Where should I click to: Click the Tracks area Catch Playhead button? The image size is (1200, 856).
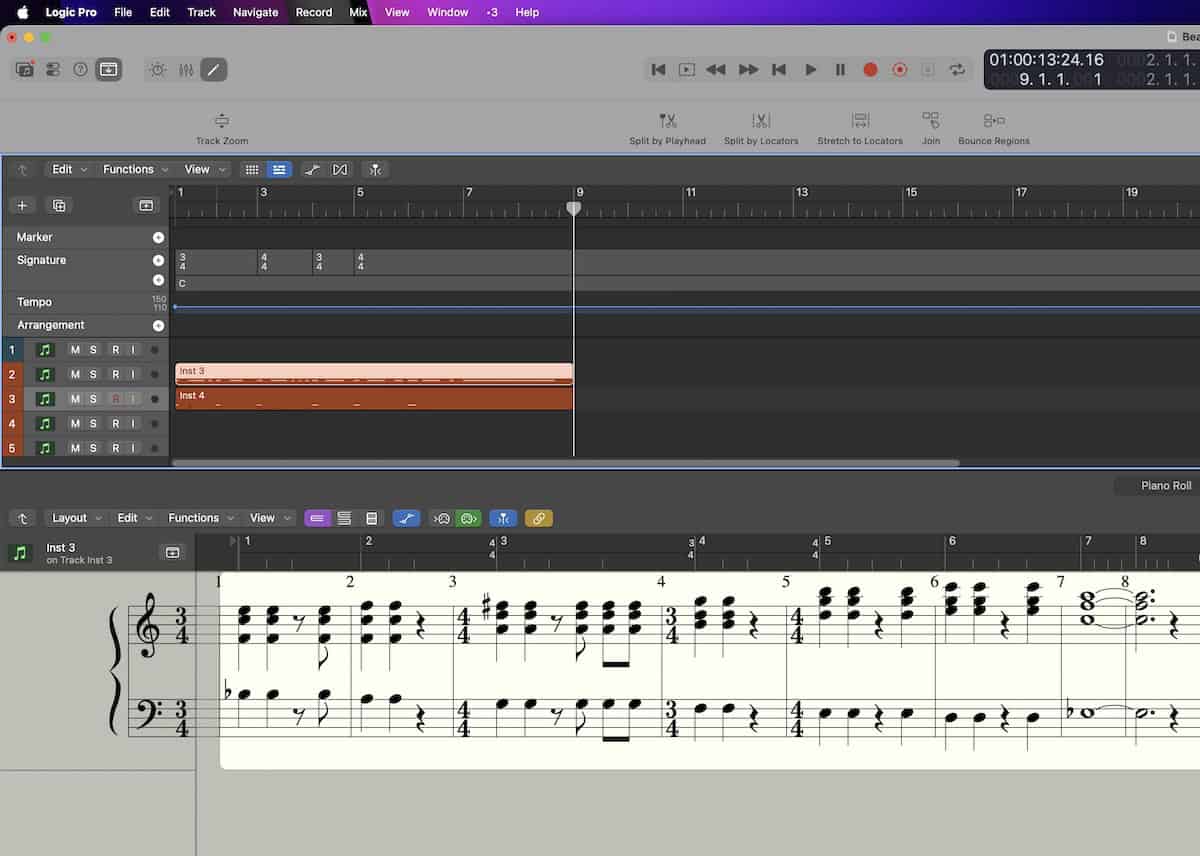(375, 170)
